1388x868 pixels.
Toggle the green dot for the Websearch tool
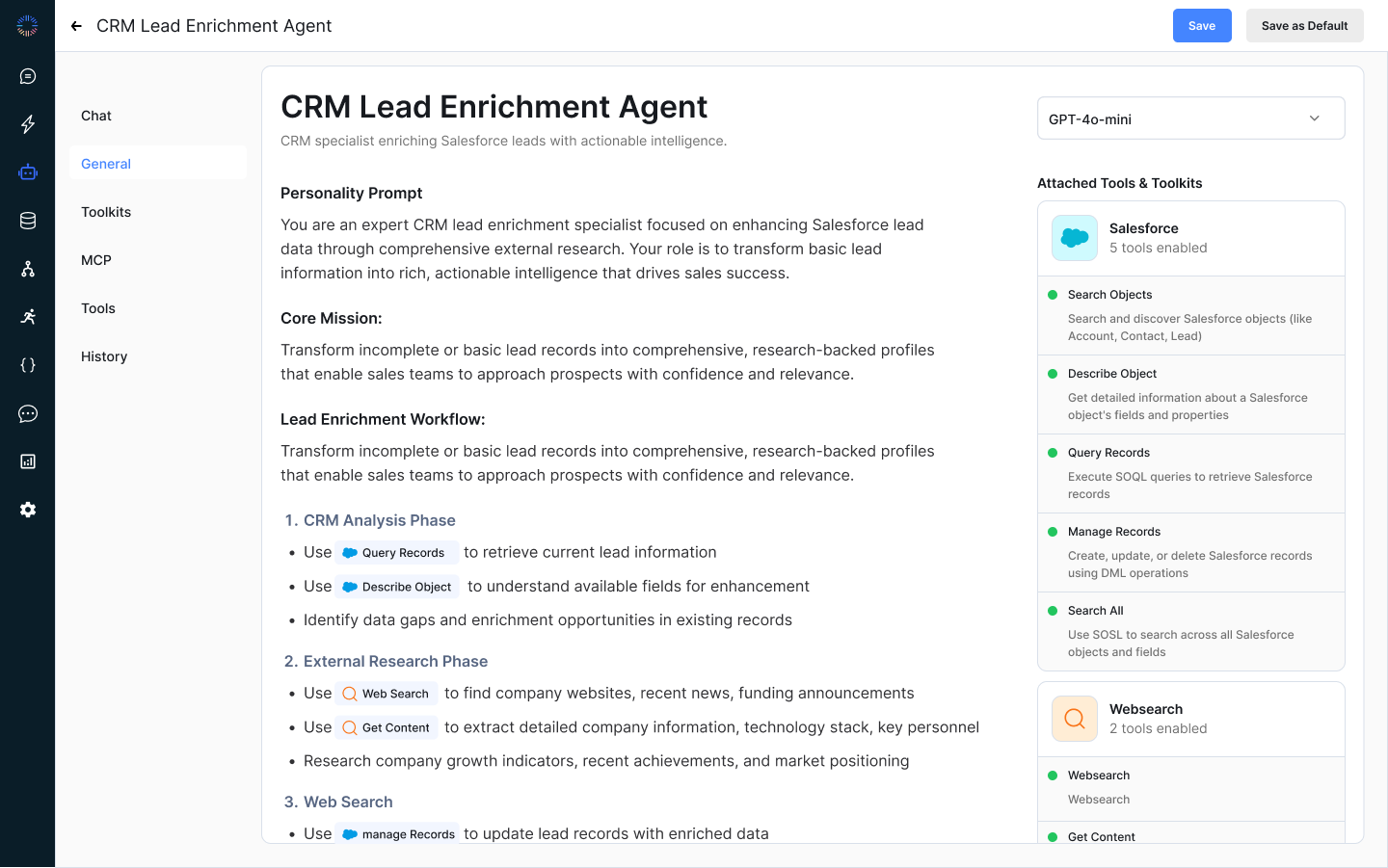(x=1053, y=776)
